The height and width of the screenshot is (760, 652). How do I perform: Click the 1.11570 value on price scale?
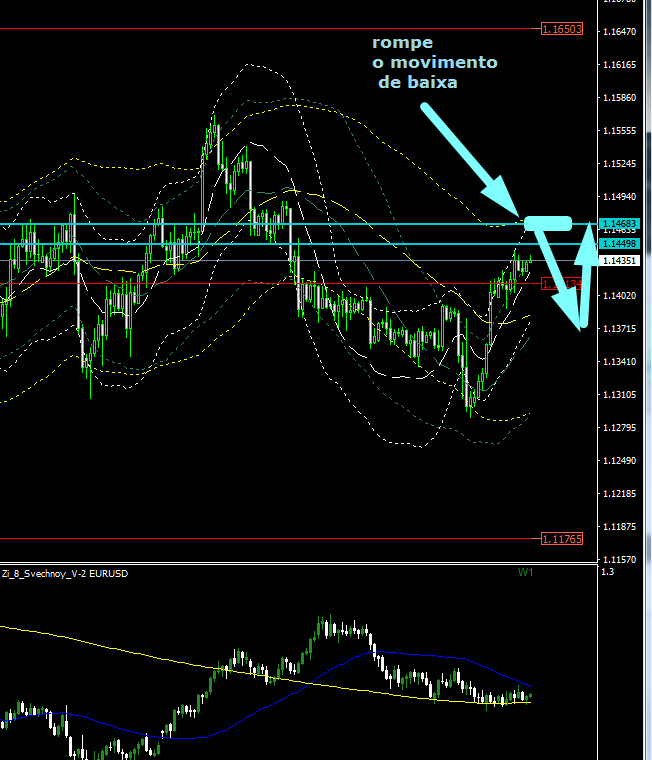[x=621, y=559]
